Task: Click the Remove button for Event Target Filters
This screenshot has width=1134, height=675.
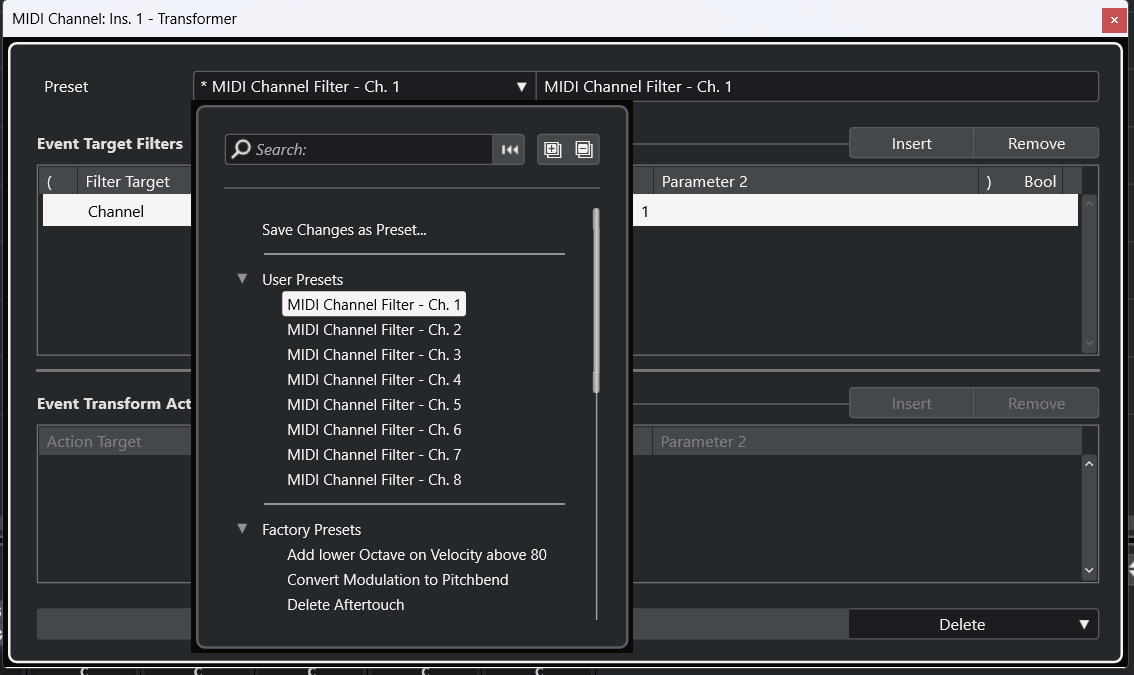Action: [1036, 143]
